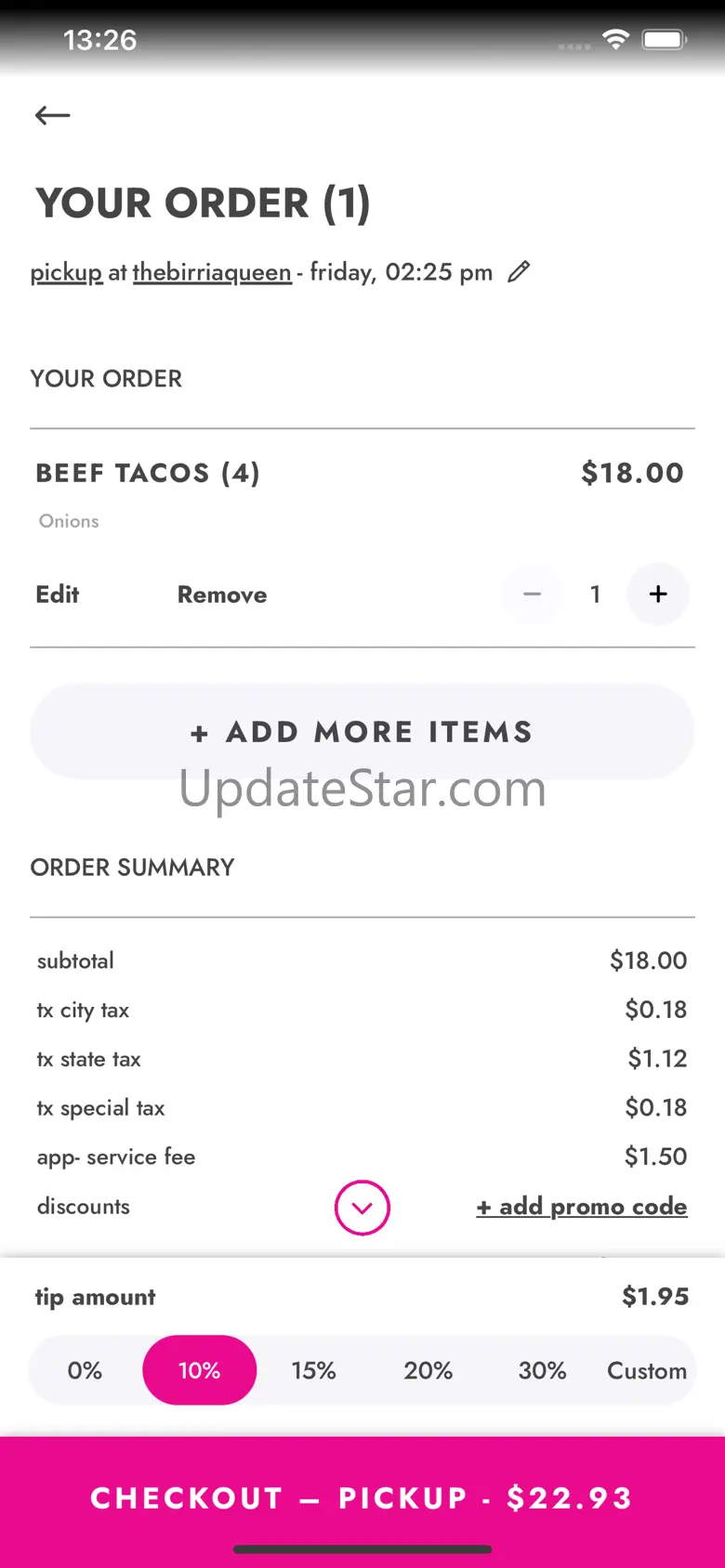
Task: Tap the back arrow icon
Action: tap(53, 115)
